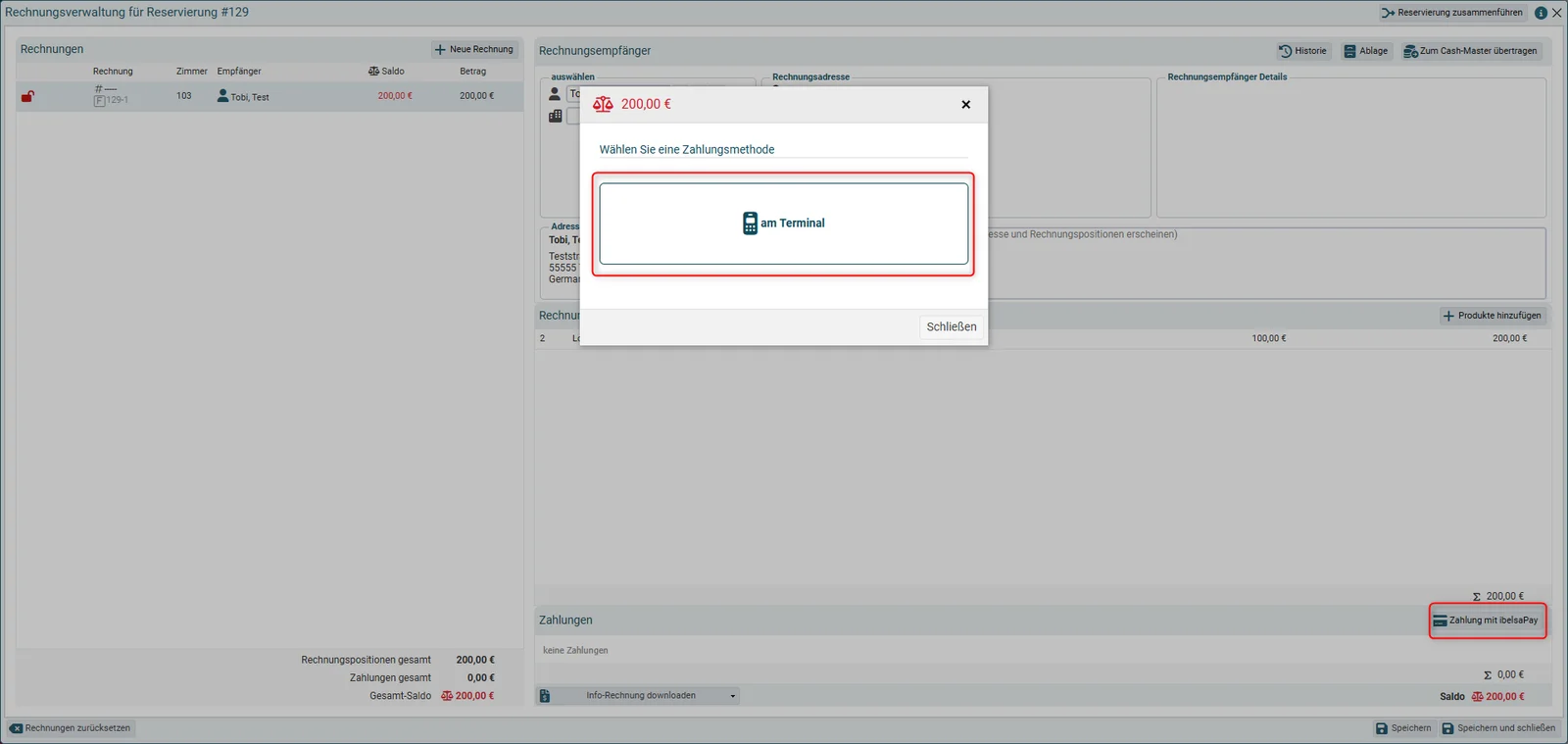Click the 'keine Zahlungen' text
Viewport: 1568px width, 744px height.
575,651
